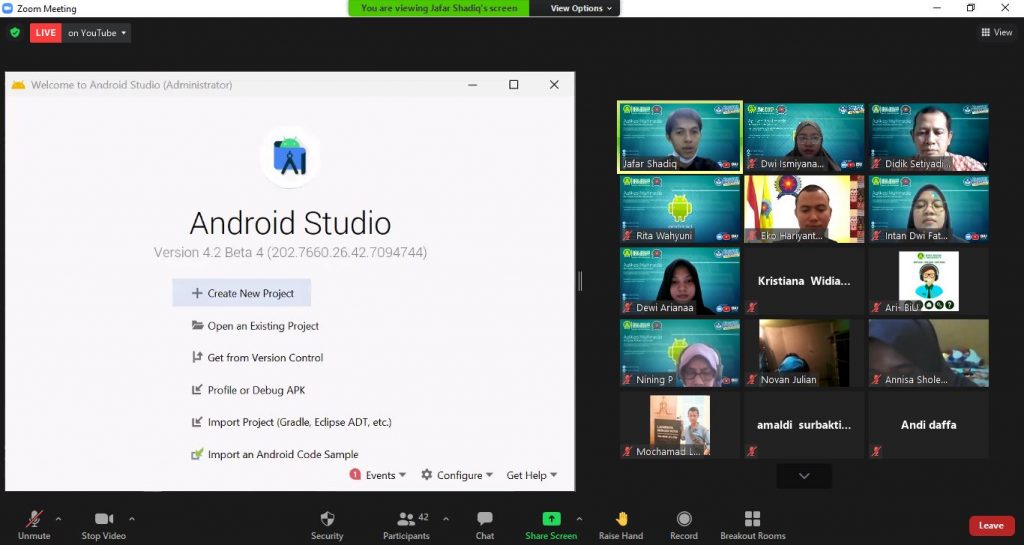Image resolution: width=1024 pixels, height=545 pixels.
Task: Click the You are viewing Jafar Shadiq's screen banner
Action: point(439,8)
